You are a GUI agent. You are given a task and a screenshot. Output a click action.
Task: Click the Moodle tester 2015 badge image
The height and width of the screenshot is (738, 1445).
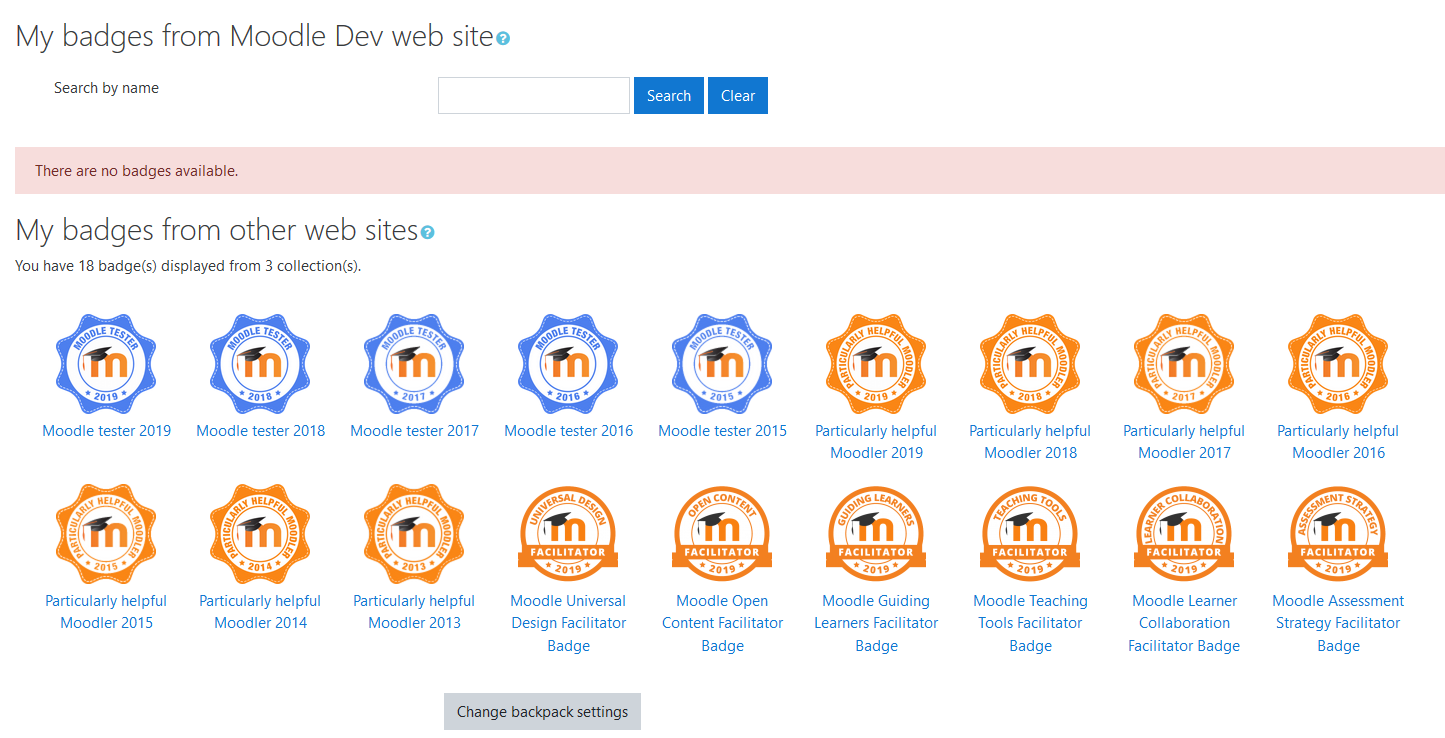723,364
